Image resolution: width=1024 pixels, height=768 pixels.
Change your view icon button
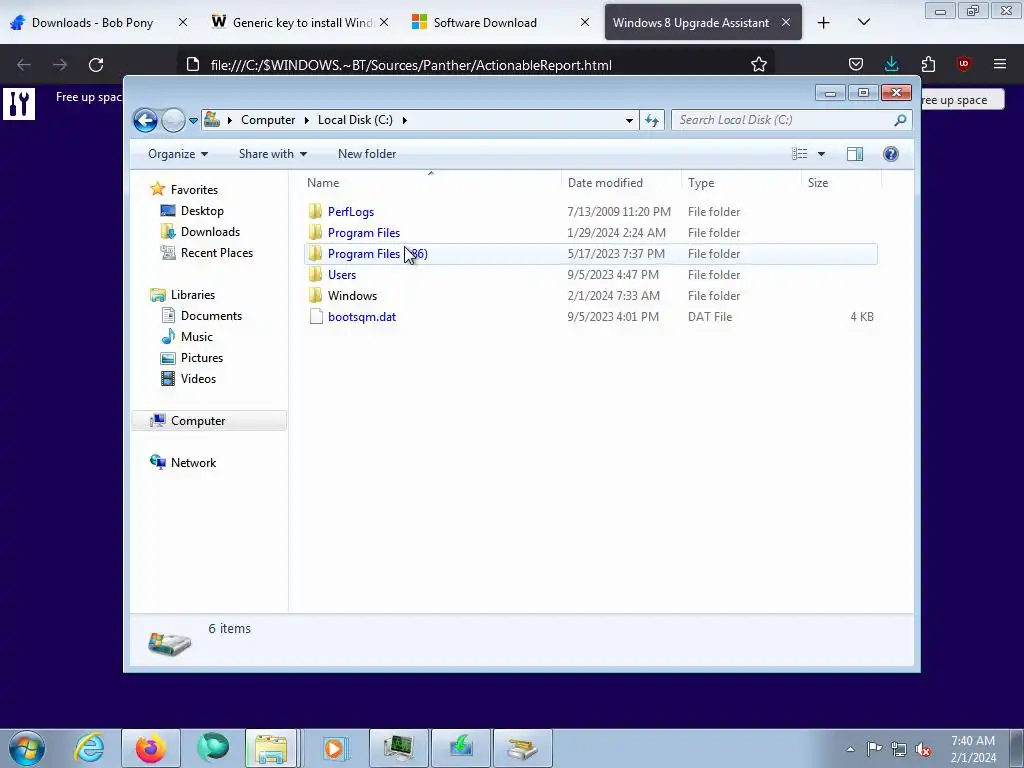800,154
